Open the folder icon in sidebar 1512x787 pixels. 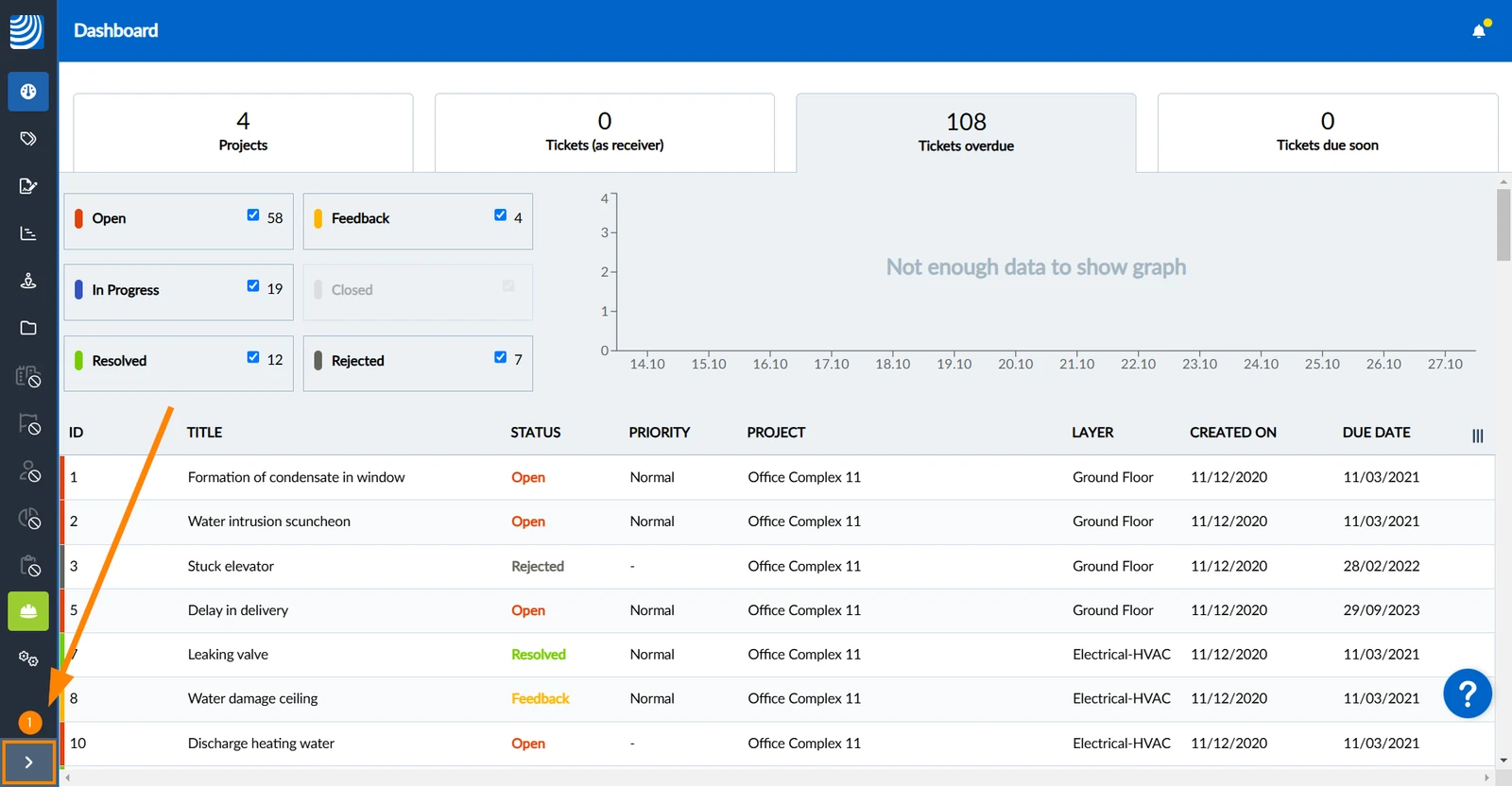[x=28, y=328]
